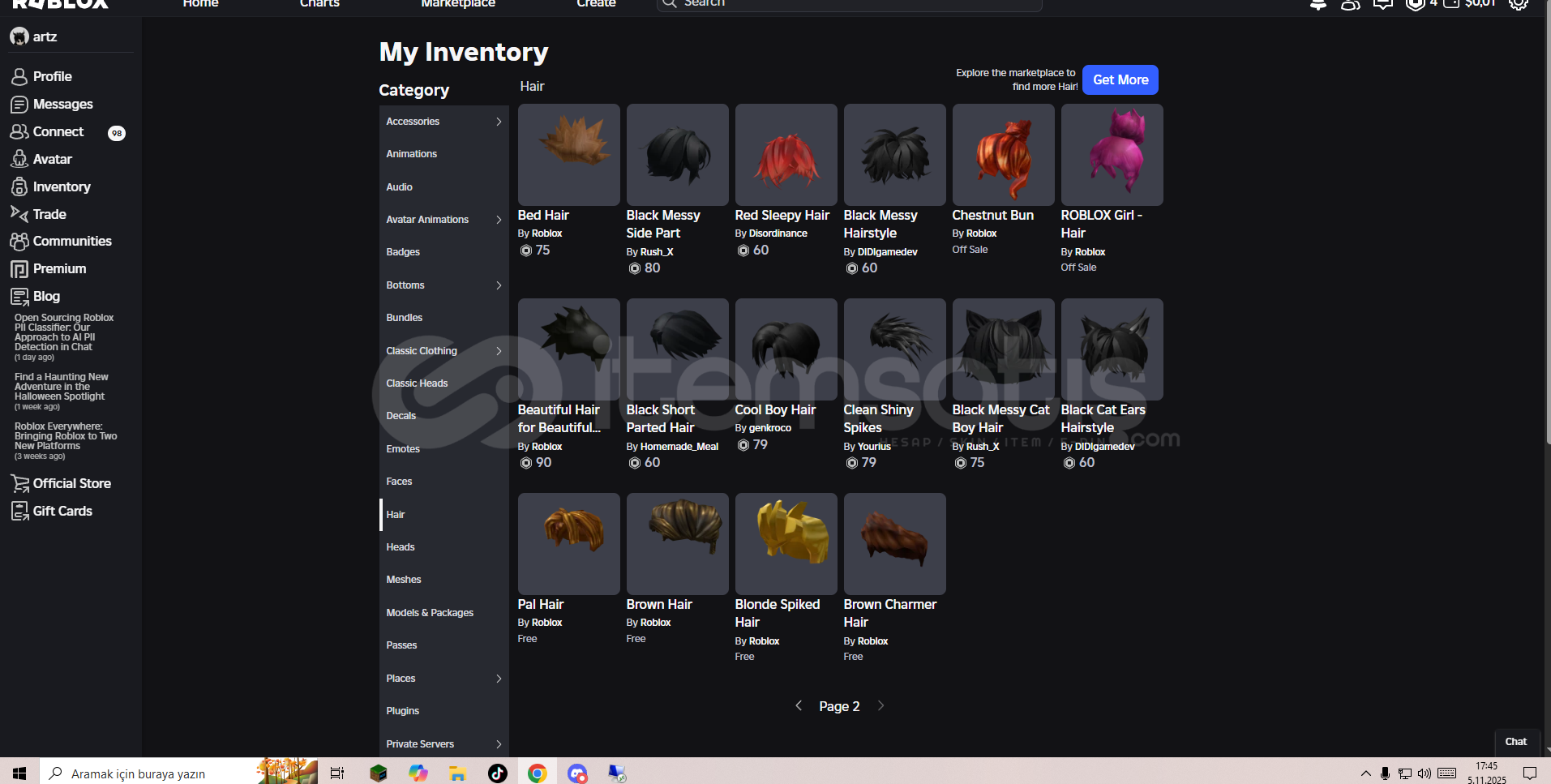
Task: Click the microphone tray icon
Action: 1385,773
